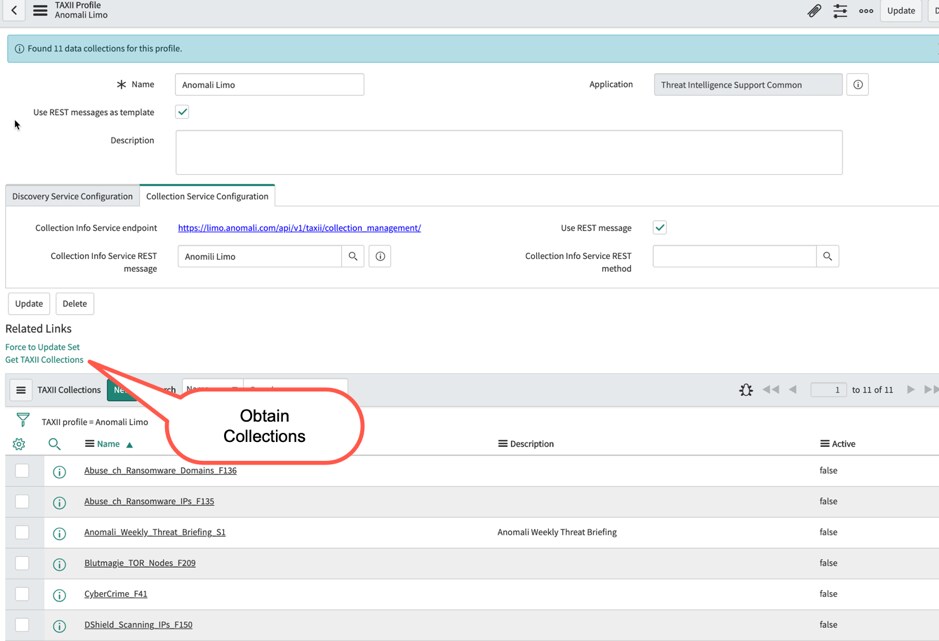Screen dimensions: 939x641
Task: Click the Delete button under the form
Action: coord(74,303)
